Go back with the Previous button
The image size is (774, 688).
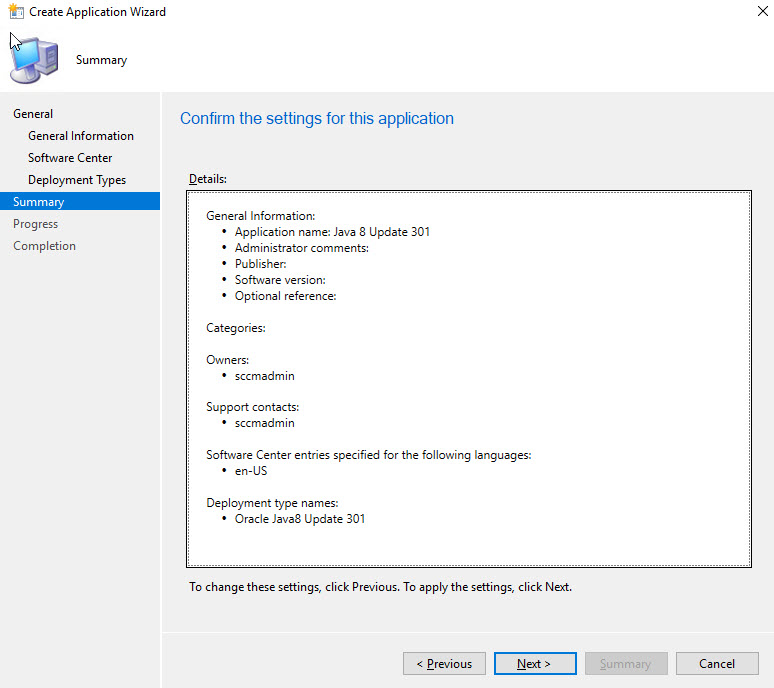click(x=444, y=663)
